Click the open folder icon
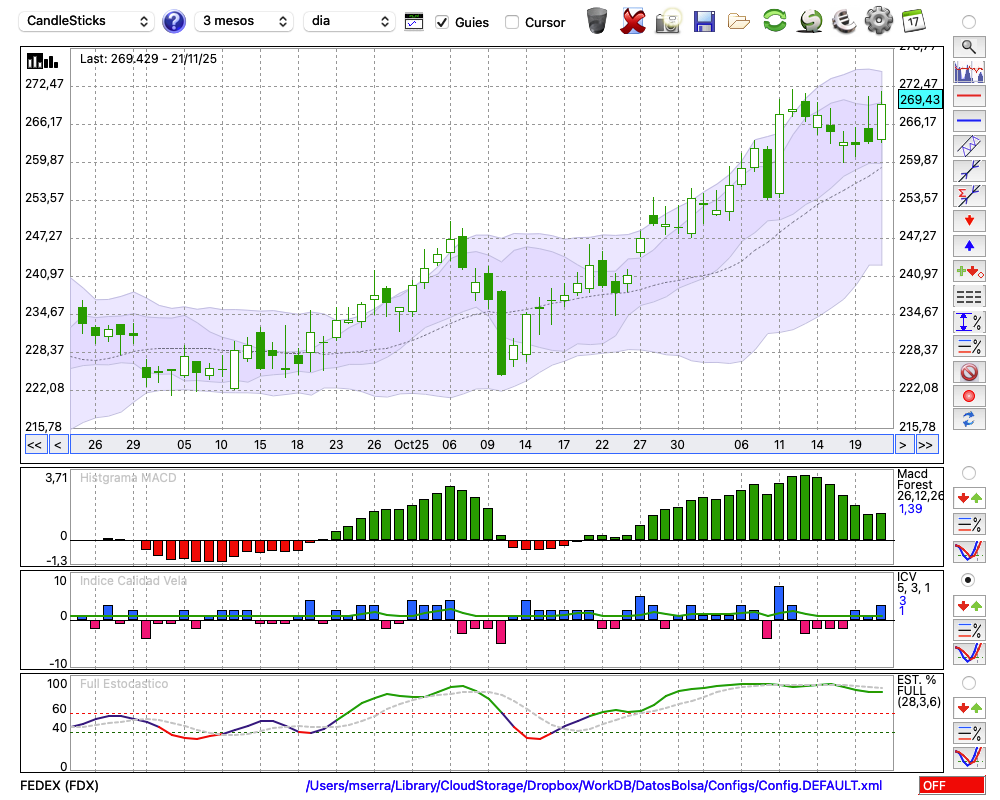This screenshot has width=1000, height=800. 739,22
